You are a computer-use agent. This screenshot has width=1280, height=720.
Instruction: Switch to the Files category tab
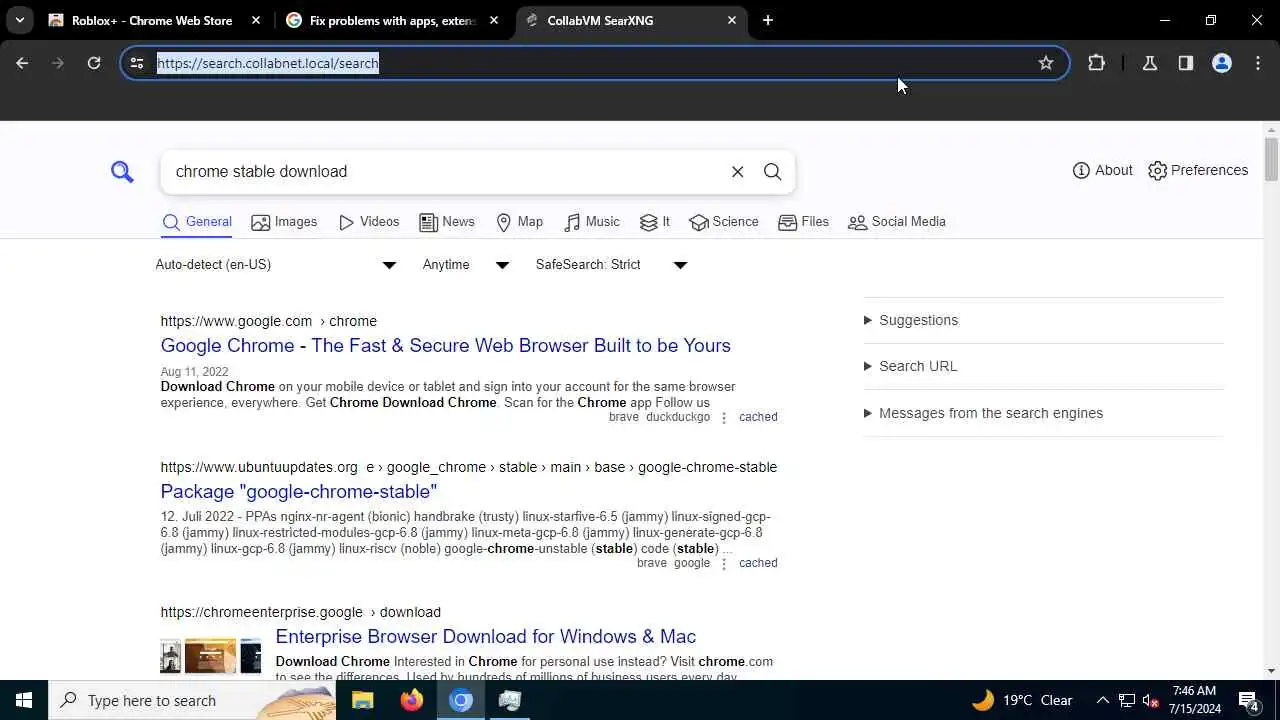(804, 222)
